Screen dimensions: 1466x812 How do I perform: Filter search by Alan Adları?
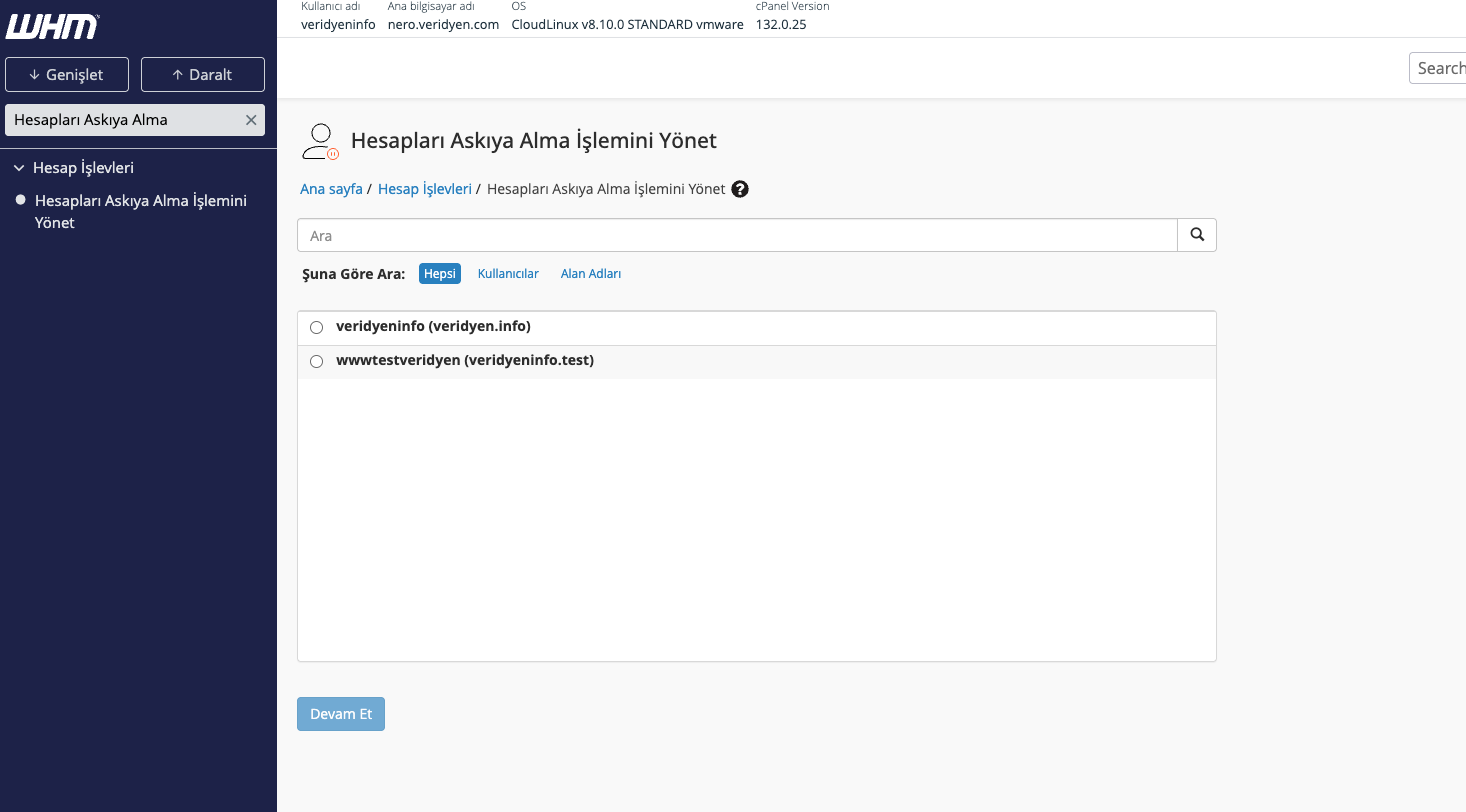tap(591, 274)
